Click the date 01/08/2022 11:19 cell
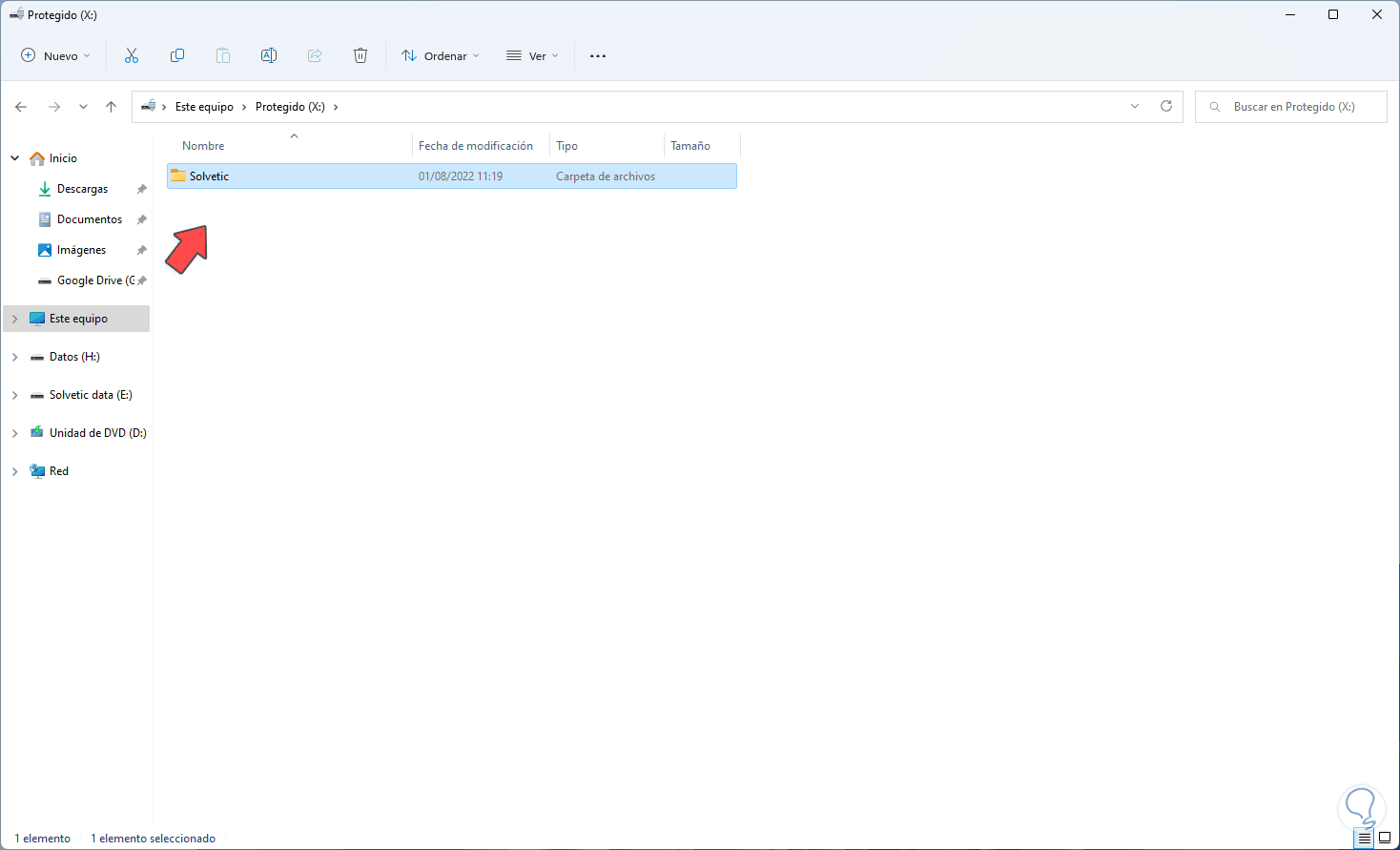The height and width of the screenshot is (850, 1400). click(461, 176)
